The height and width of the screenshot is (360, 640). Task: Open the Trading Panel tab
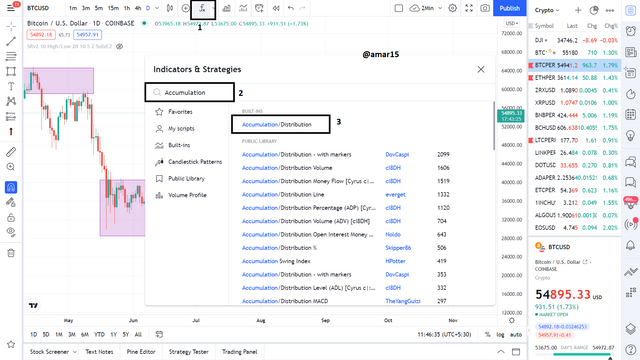click(x=240, y=352)
